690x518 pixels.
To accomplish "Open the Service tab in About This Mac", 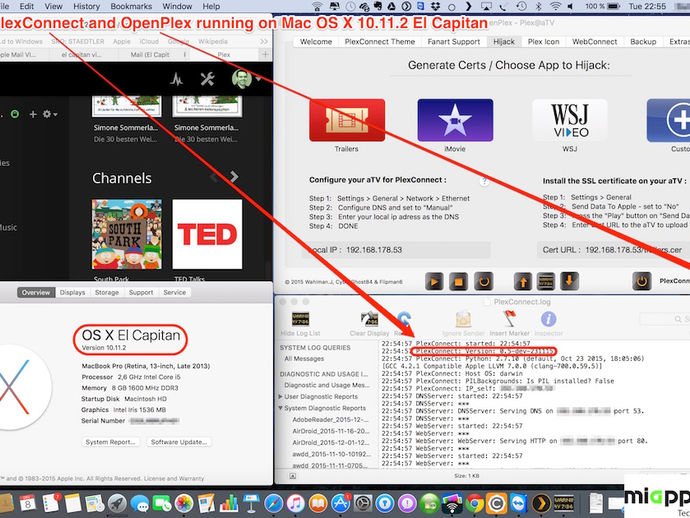I will [x=174, y=293].
